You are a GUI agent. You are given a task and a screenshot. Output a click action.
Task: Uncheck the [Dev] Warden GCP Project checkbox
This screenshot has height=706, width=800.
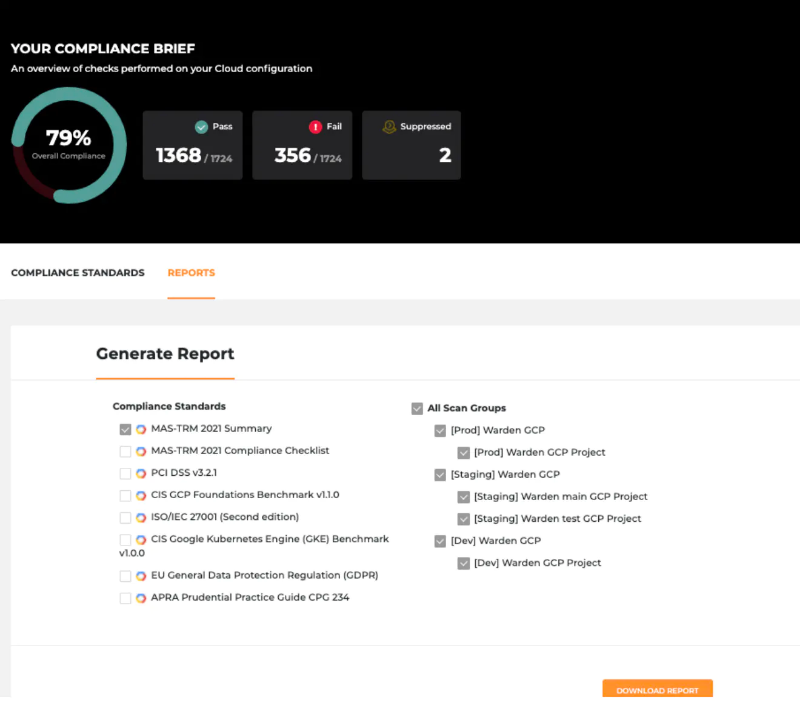tap(463, 563)
